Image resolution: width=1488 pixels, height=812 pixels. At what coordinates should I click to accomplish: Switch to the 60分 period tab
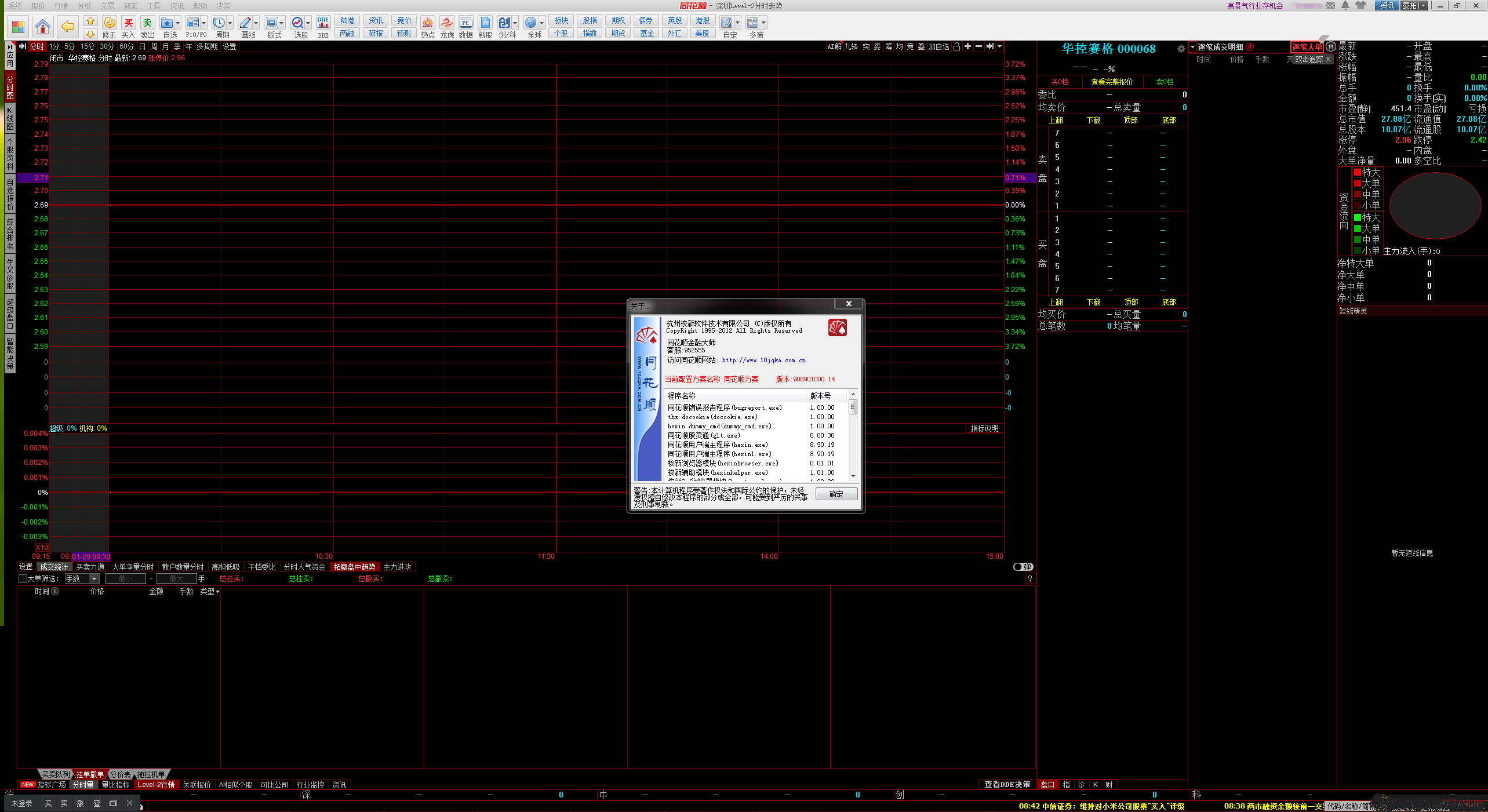pyautogui.click(x=126, y=46)
